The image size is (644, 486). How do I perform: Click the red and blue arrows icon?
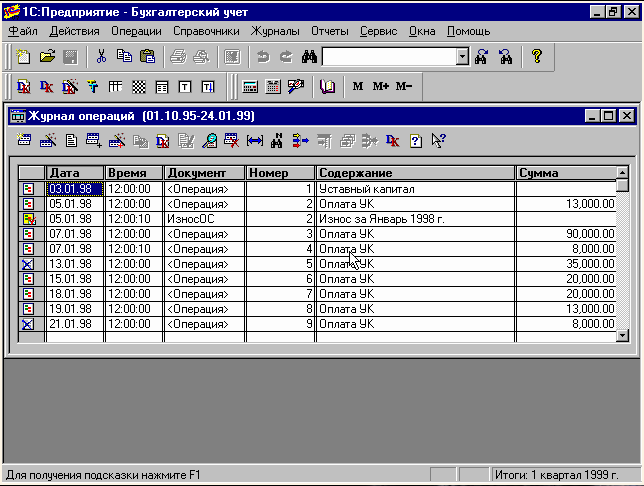point(301,141)
